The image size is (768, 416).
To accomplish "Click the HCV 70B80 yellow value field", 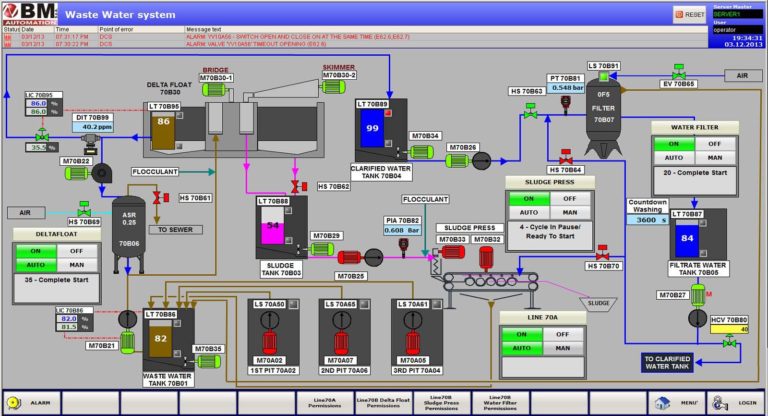I will click(730, 329).
